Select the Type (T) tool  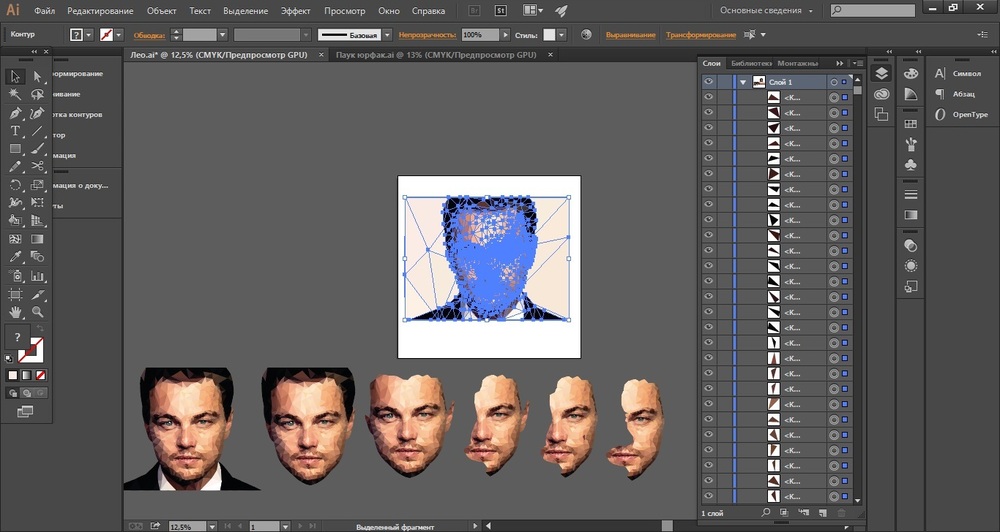16,131
